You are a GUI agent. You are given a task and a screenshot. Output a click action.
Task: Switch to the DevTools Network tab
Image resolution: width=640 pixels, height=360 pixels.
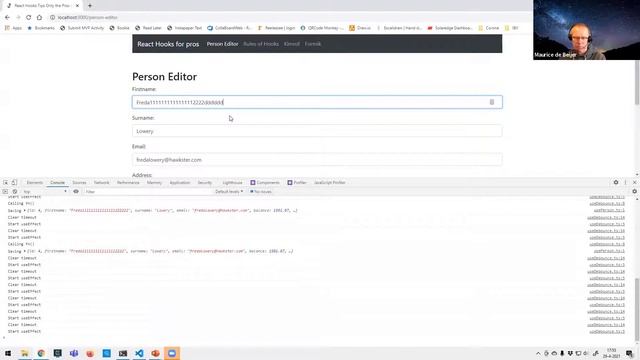click(x=102, y=183)
